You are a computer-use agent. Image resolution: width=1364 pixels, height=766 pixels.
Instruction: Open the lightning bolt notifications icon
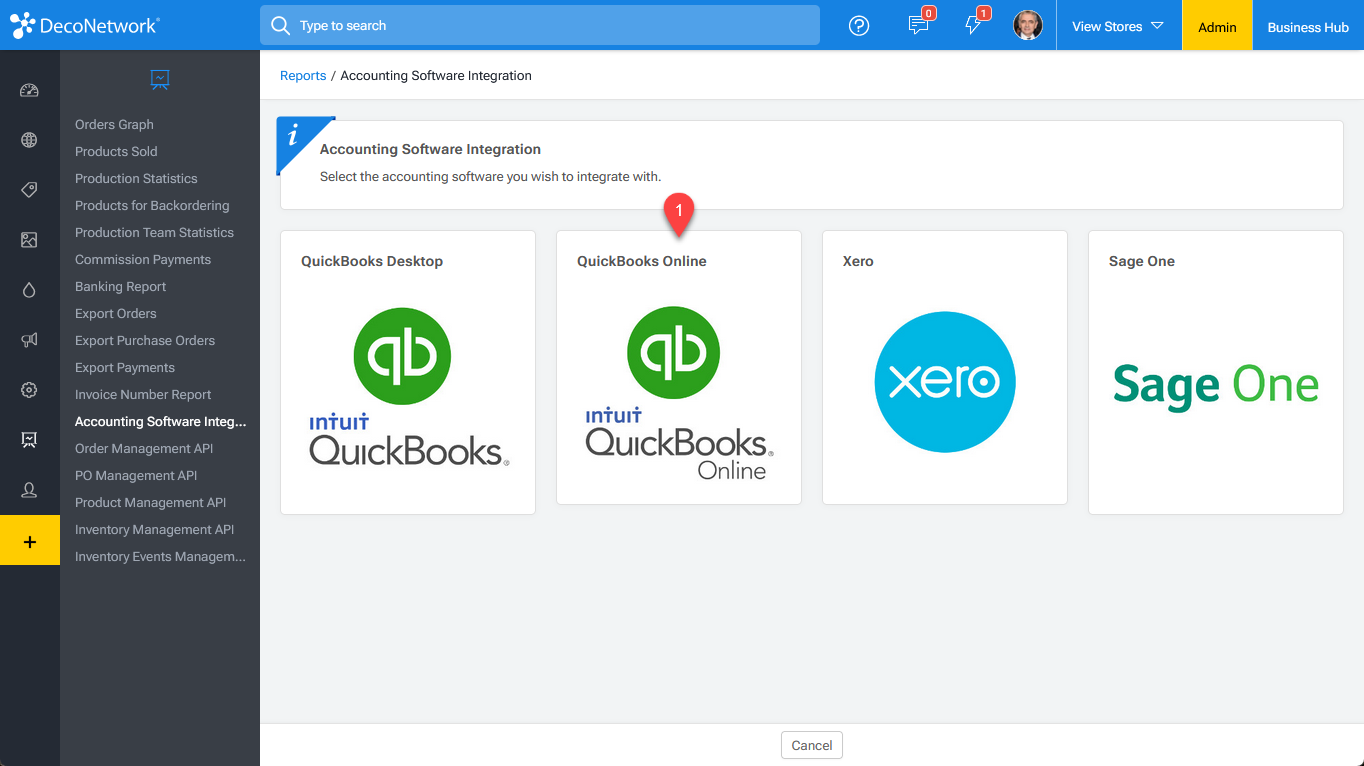974,24
